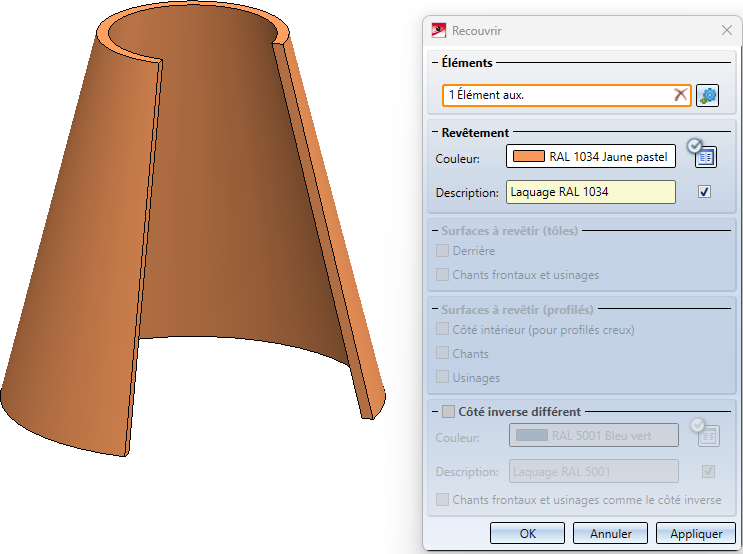
Task: Confirm with the OK button
Action: (x=527, y=534)
